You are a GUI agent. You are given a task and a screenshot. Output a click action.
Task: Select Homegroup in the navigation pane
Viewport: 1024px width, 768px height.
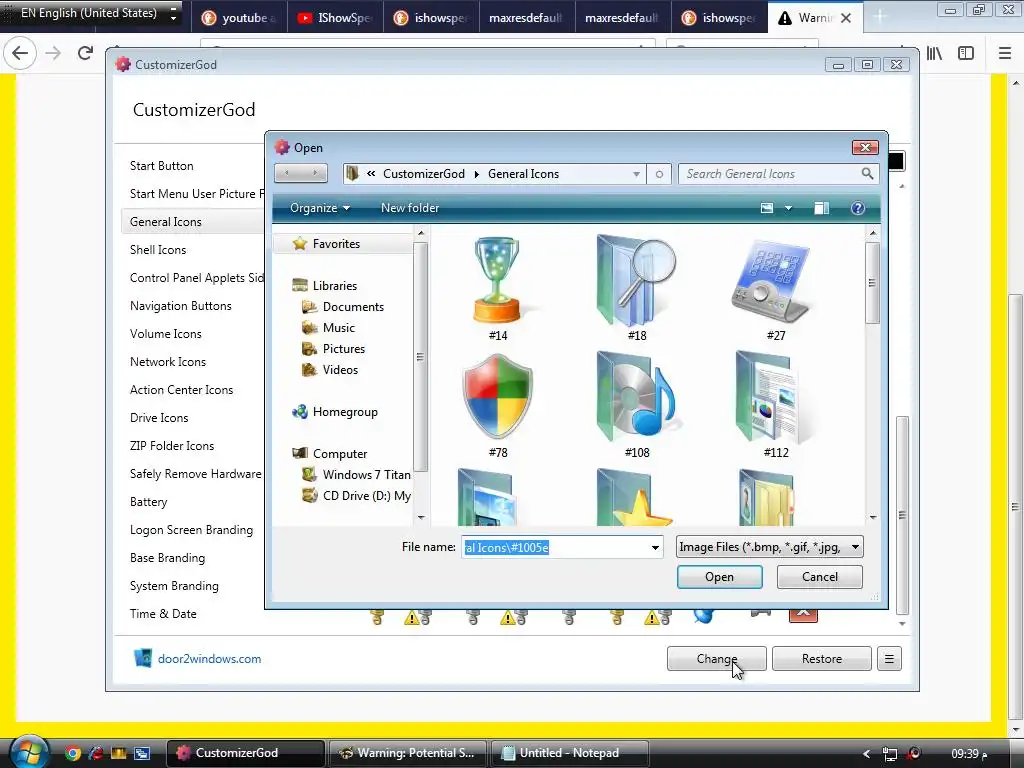point(345,411)
